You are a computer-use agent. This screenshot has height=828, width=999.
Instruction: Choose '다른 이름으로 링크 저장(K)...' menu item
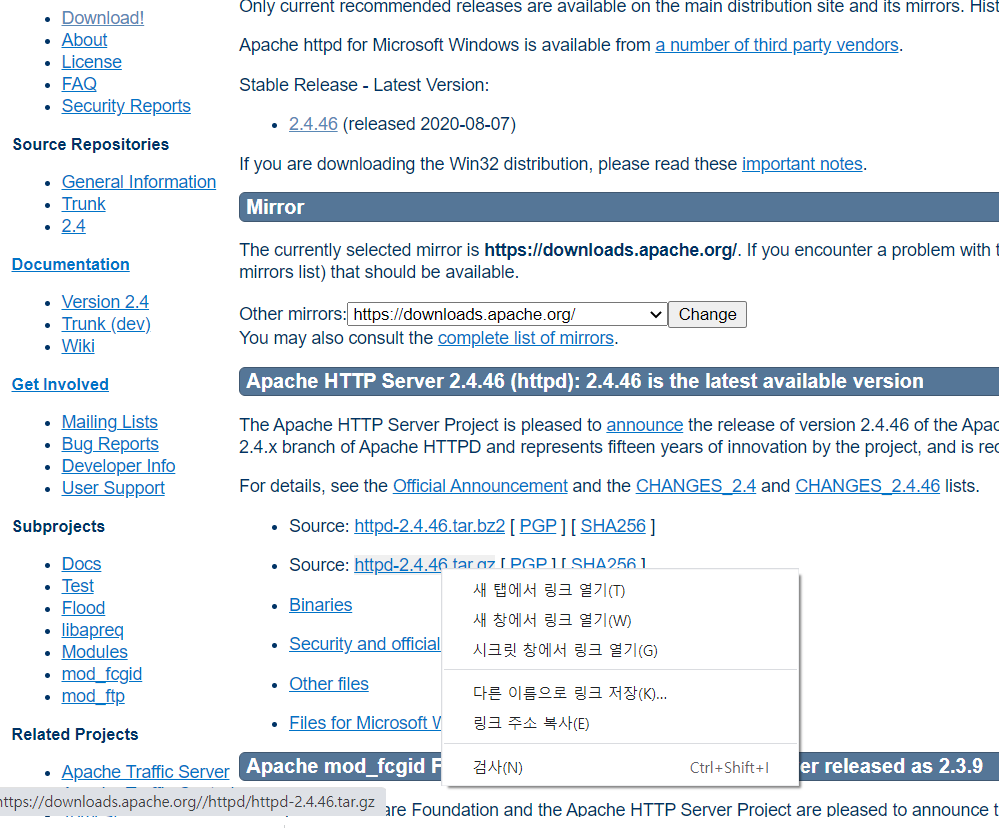621,693
